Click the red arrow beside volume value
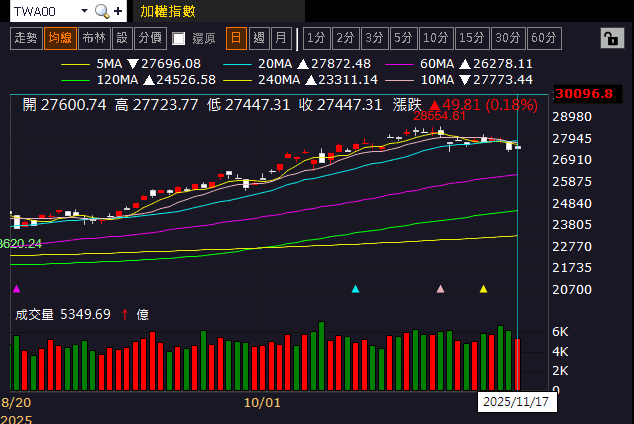This screenshot has height=424, width=634. click(124, 314)
